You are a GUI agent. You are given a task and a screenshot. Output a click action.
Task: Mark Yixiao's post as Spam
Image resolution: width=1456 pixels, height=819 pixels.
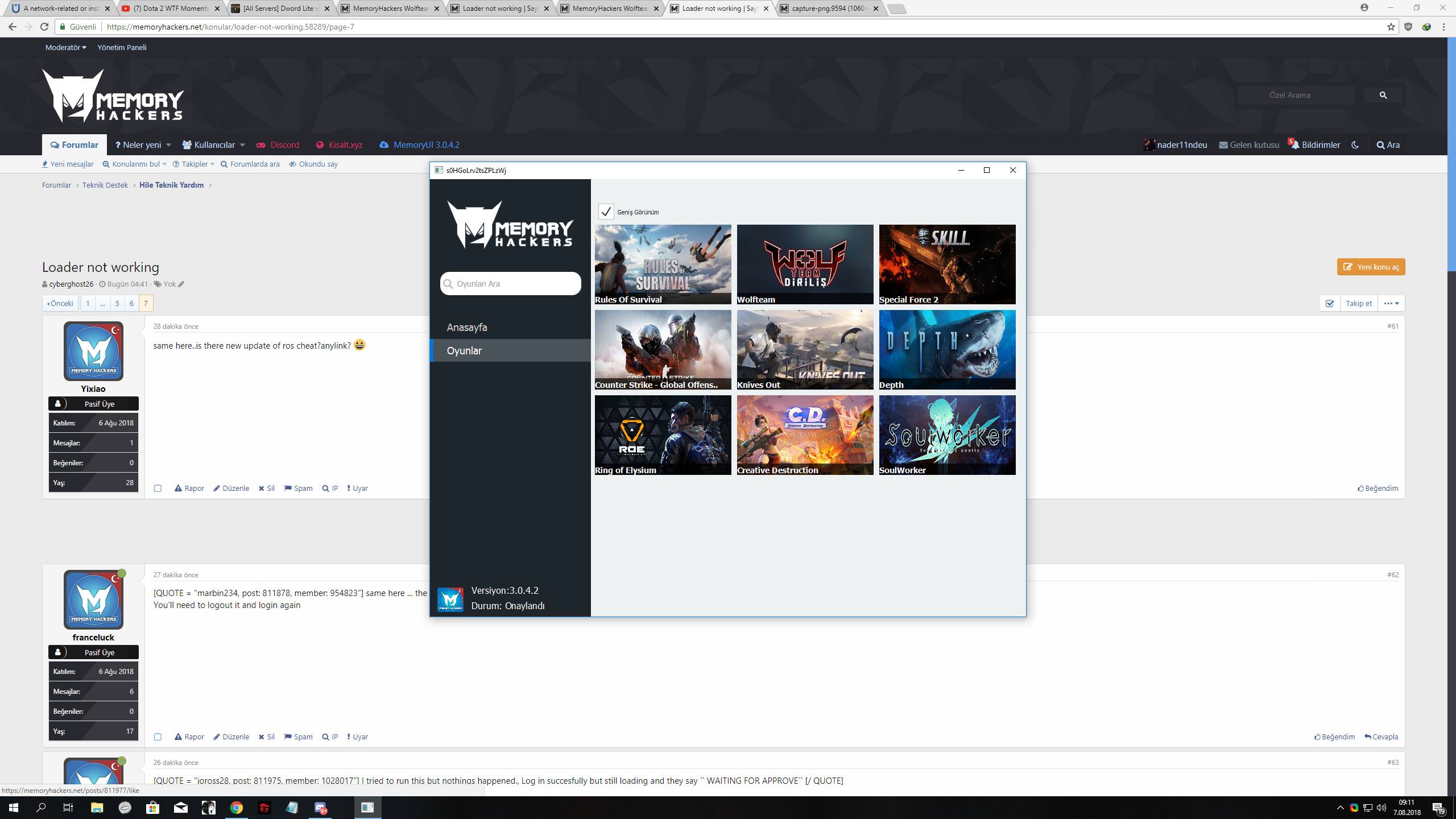(299, 489)
